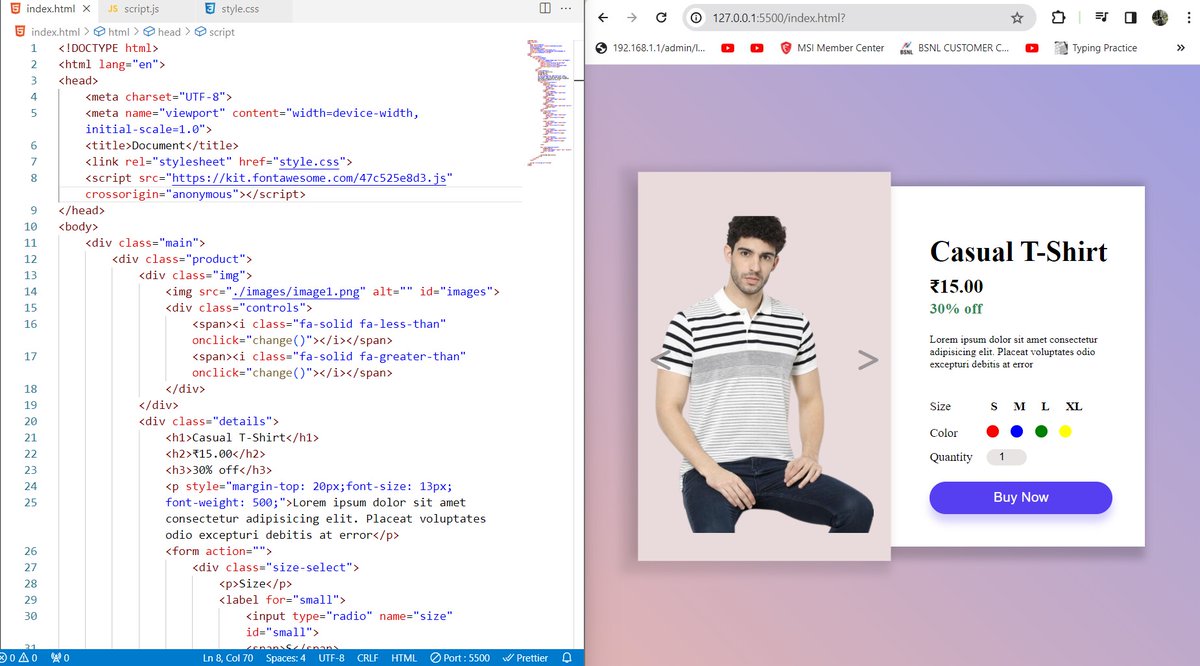1200x666 pixels.
Task: Open notifications bell in status bar
Action: 567,658
